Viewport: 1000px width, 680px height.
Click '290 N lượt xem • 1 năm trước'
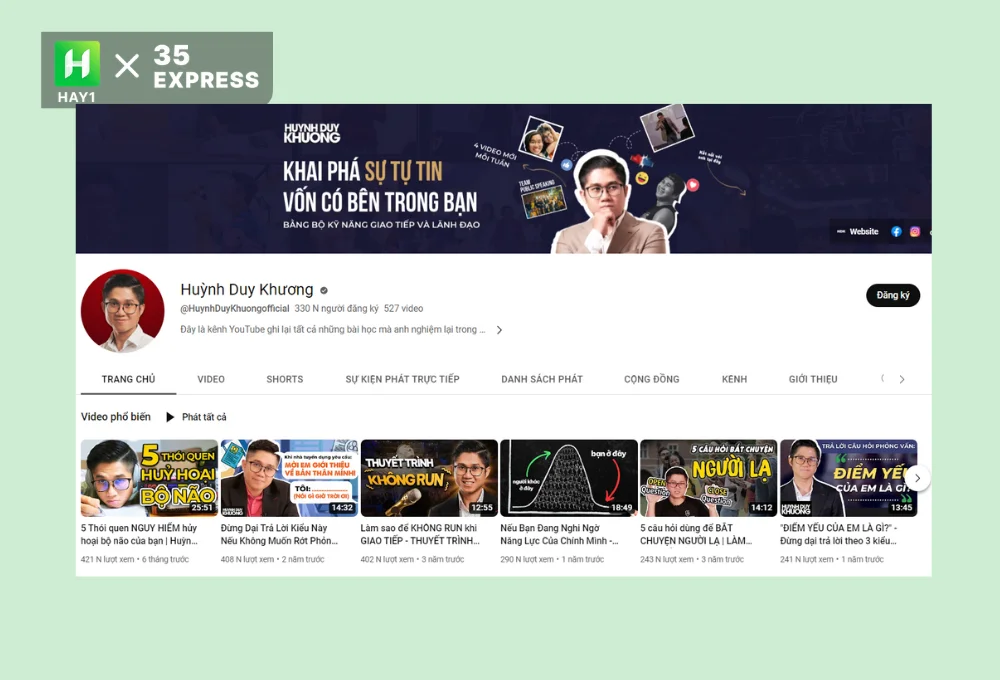coord(552,559)
